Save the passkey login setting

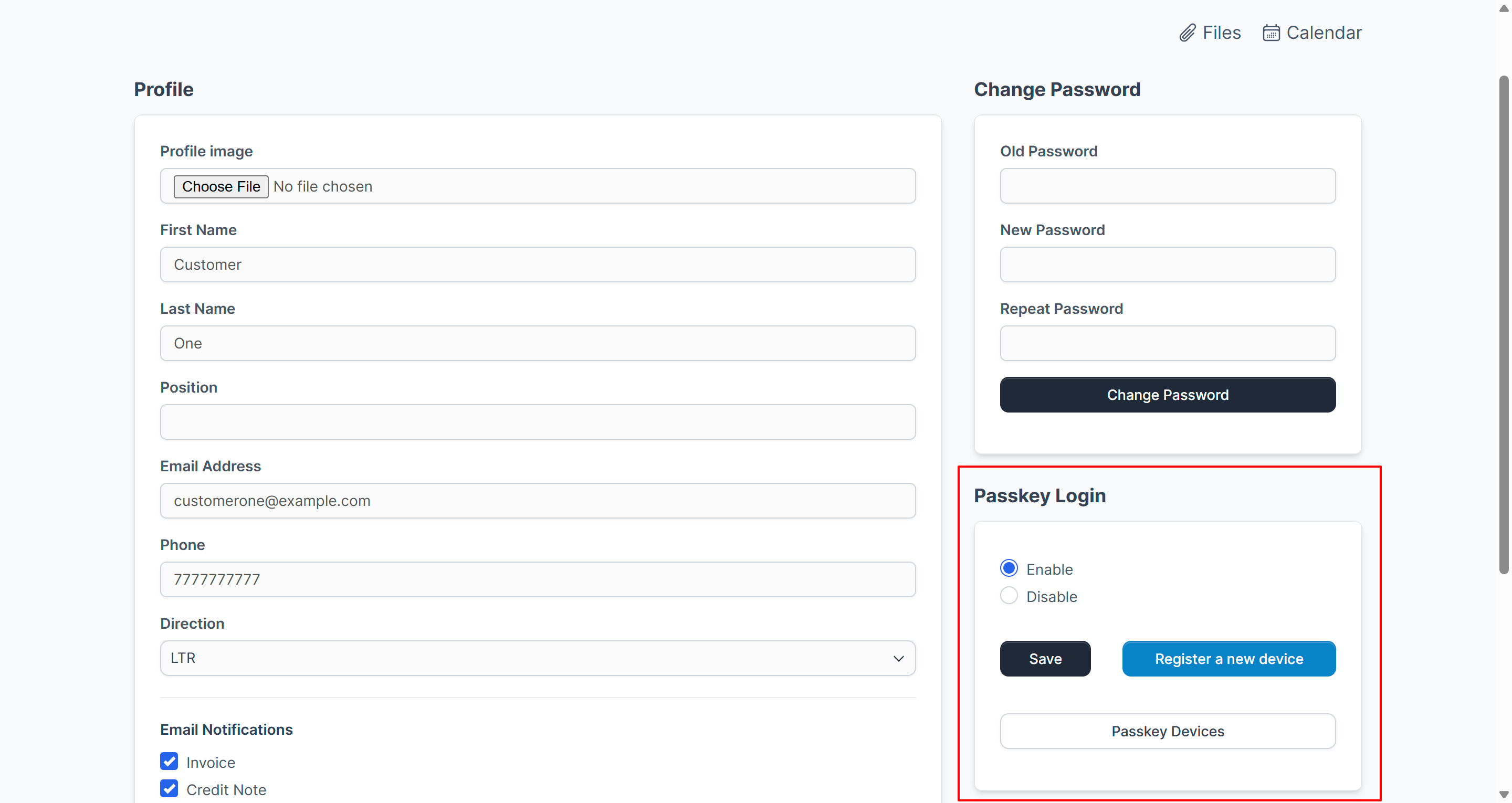coord(1045,659)
